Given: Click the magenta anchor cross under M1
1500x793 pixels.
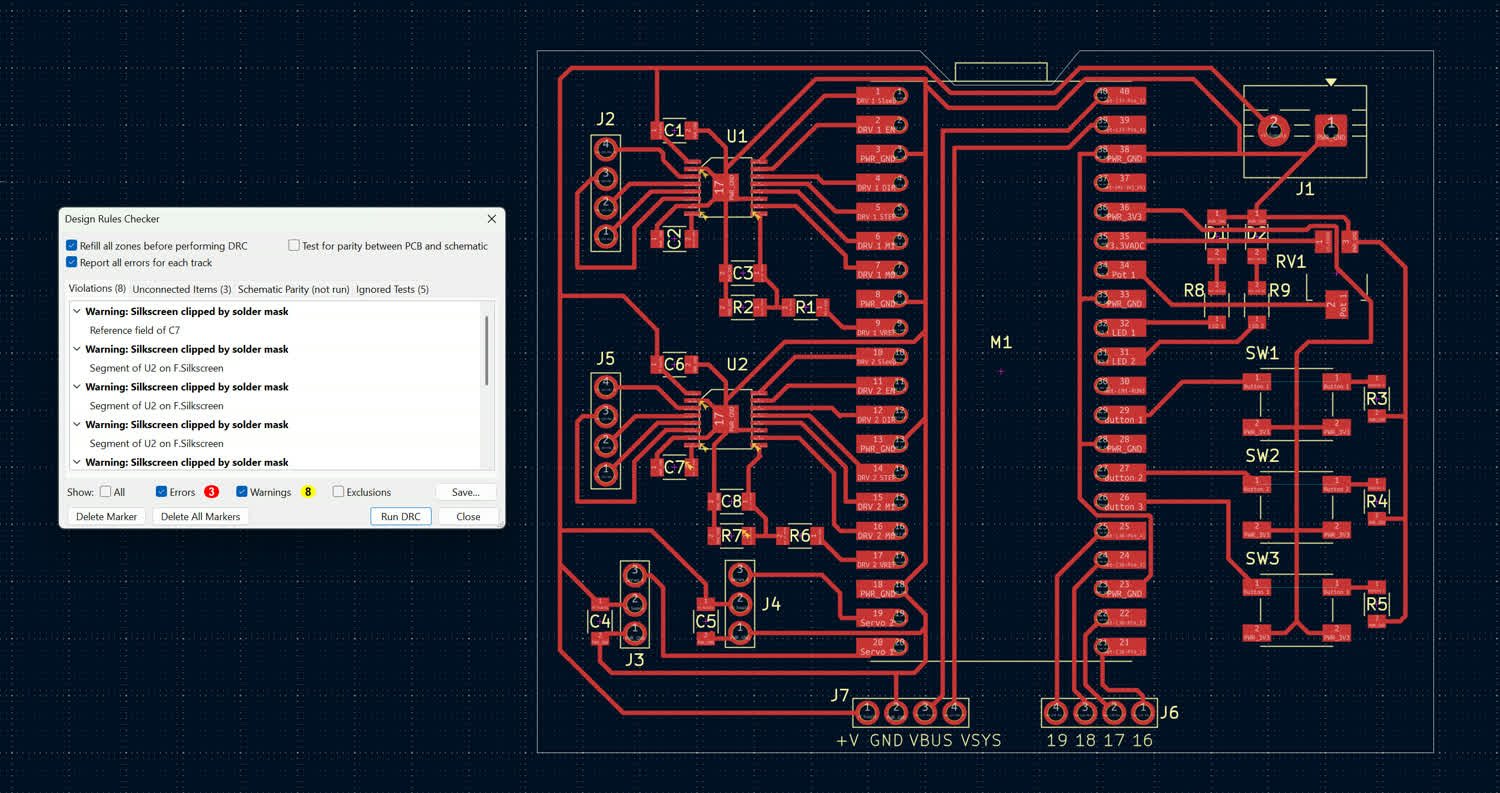Looking at the screenshot, I should point(1000,372).
